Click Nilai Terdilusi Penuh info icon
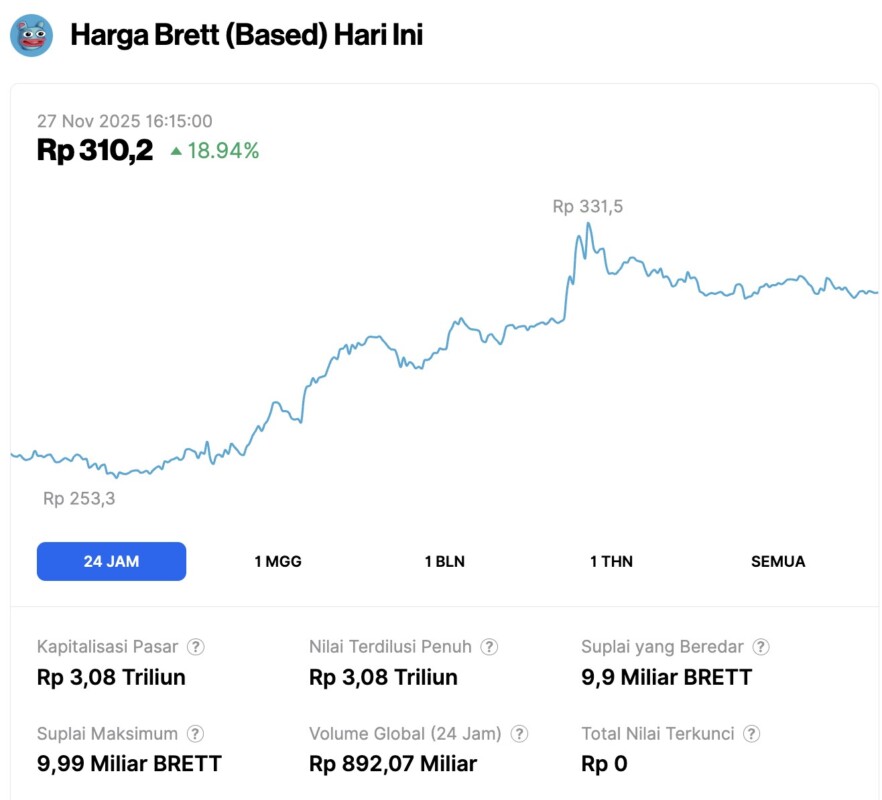This screenshot has height=800, width=882. (489, 647)
